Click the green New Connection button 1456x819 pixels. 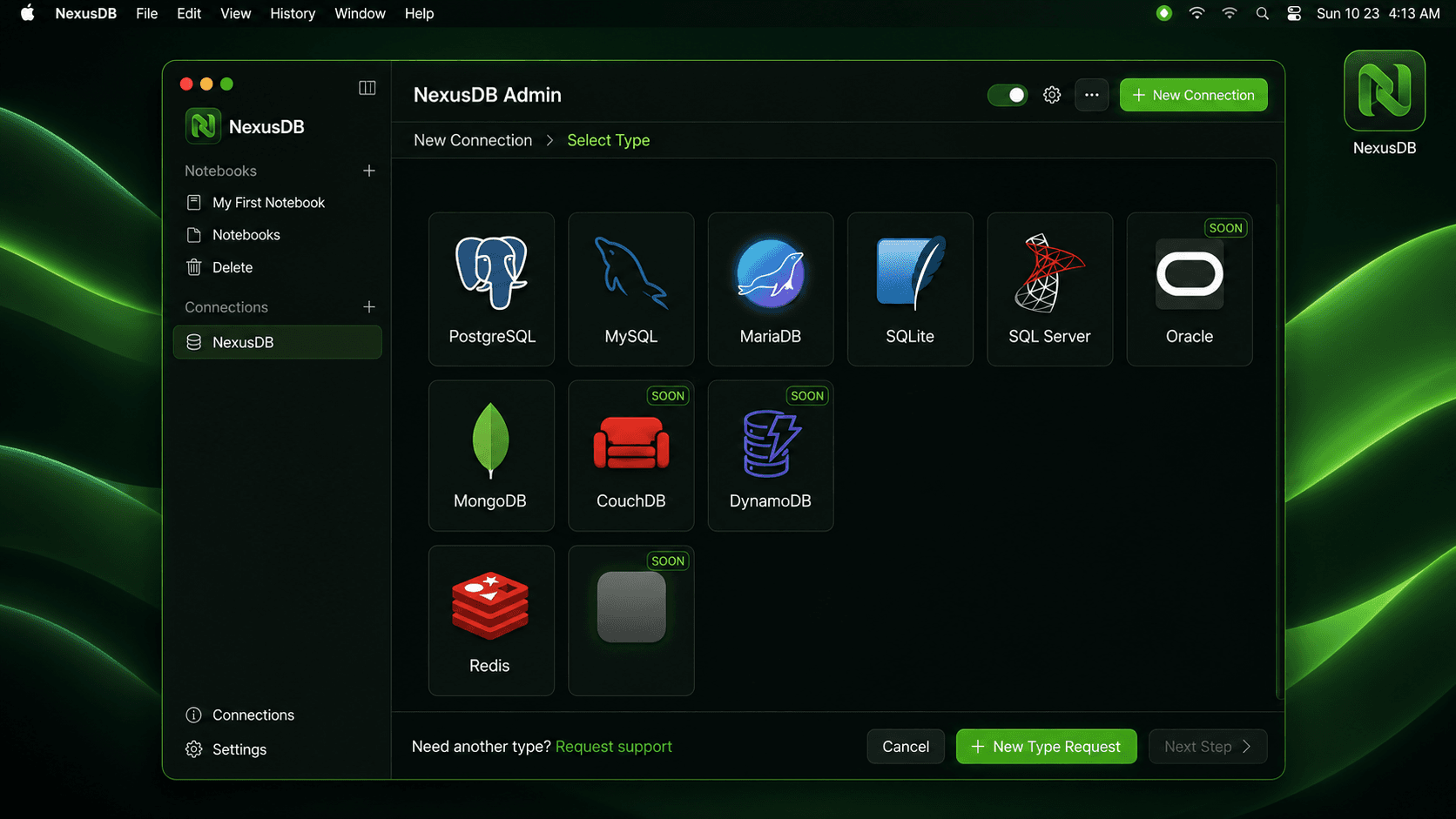coord(1193,95)
